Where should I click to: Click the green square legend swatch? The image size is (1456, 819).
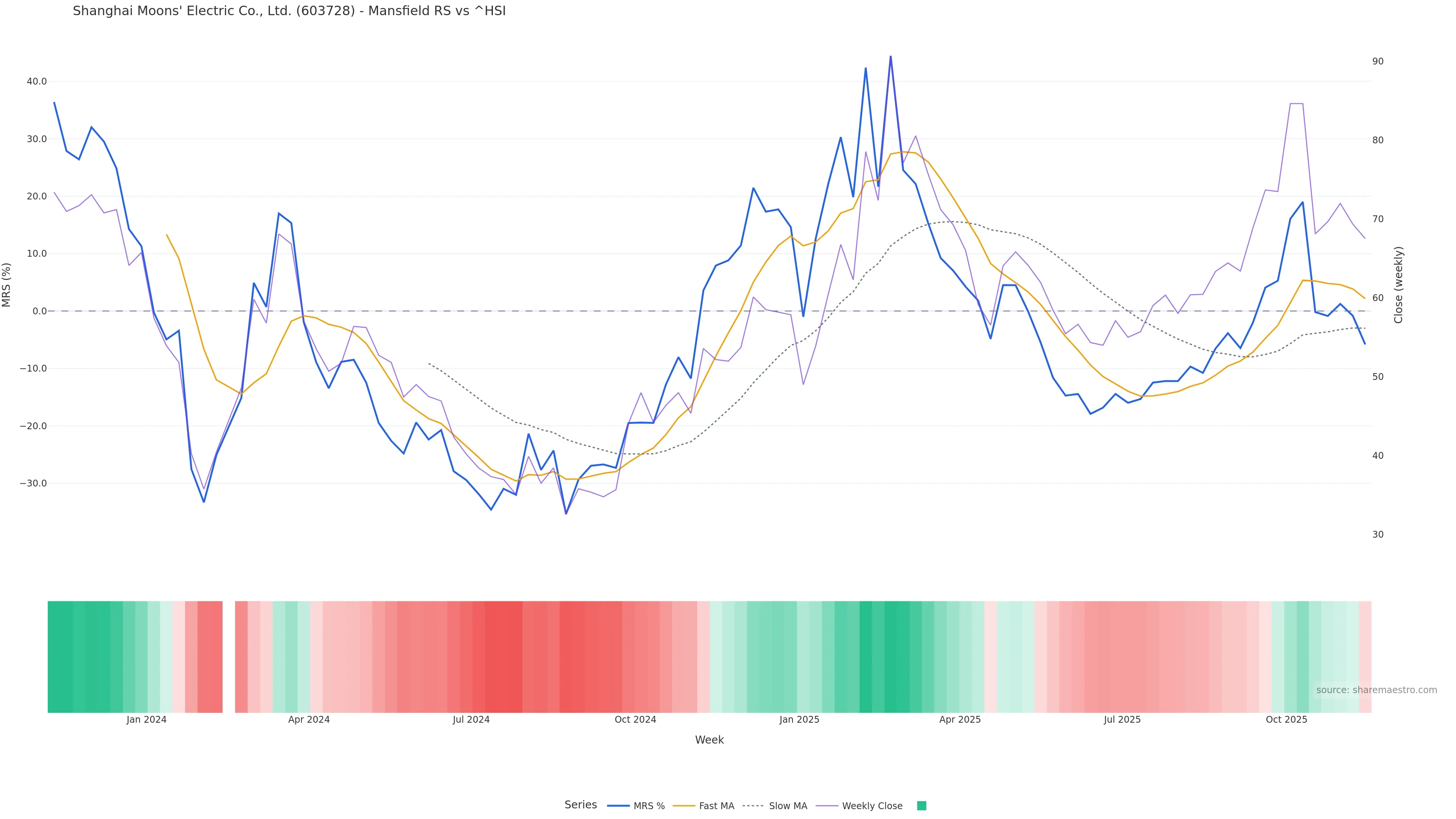(x=921, y=806)
